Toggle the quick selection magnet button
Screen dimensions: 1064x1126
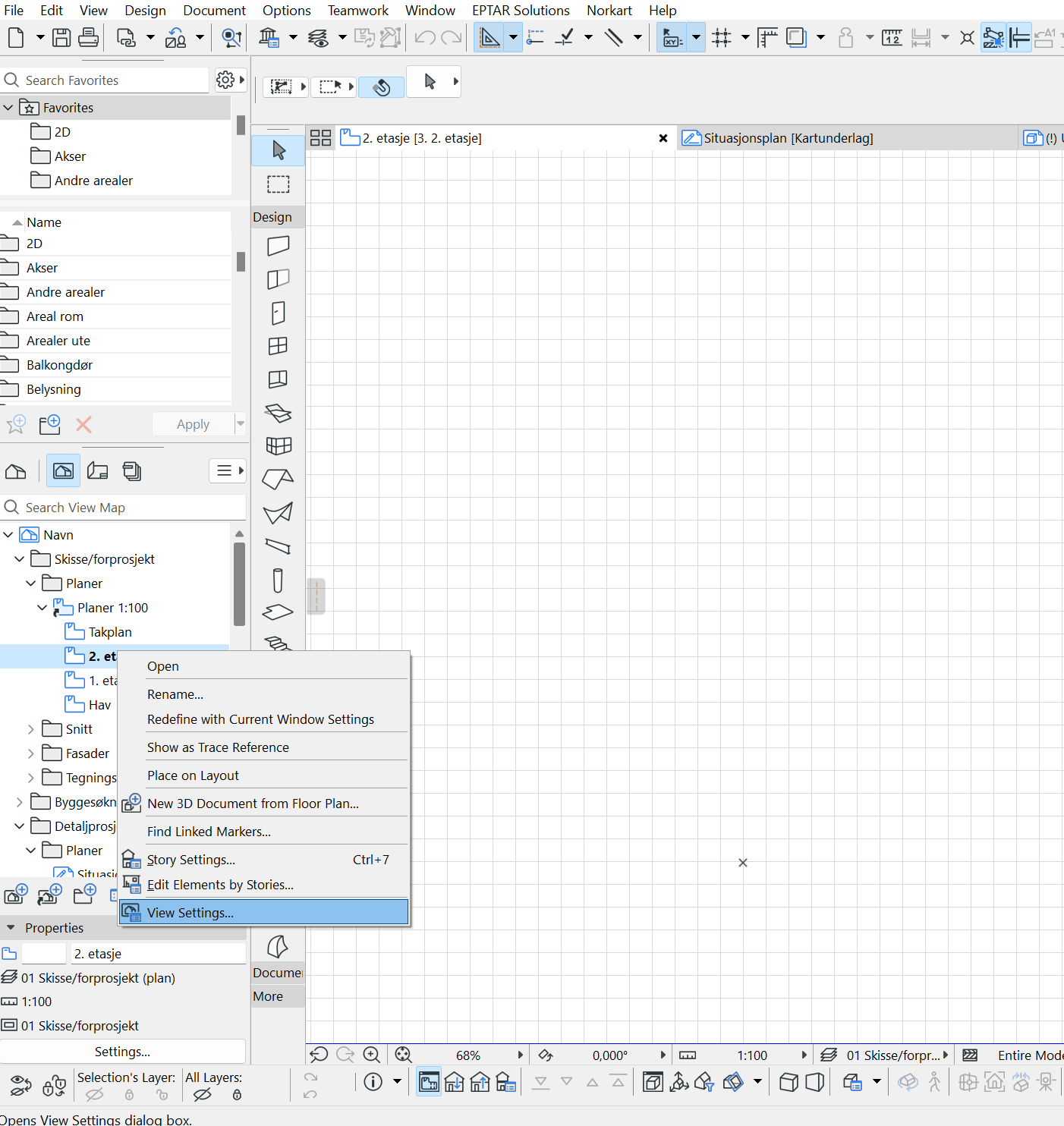381,87
